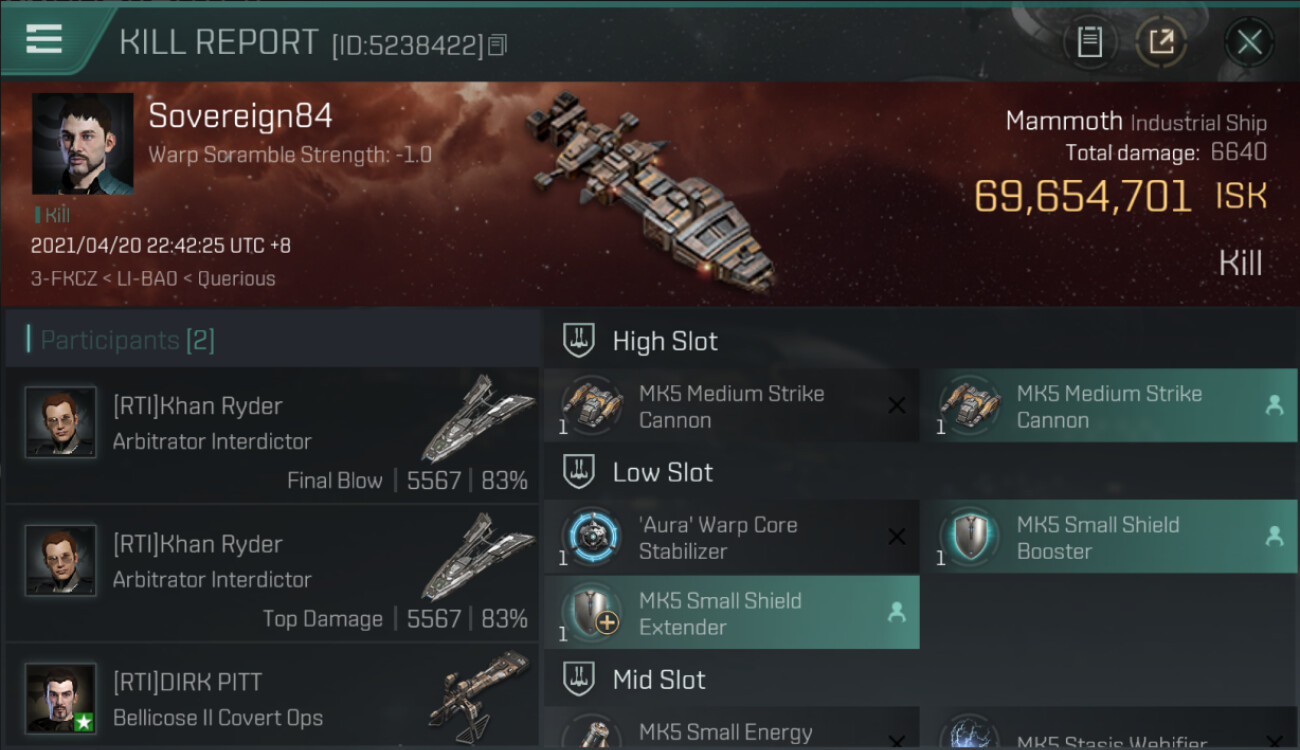1300x750 pixels.
Task: Open the hamburger menu
Action: point(44,39)
